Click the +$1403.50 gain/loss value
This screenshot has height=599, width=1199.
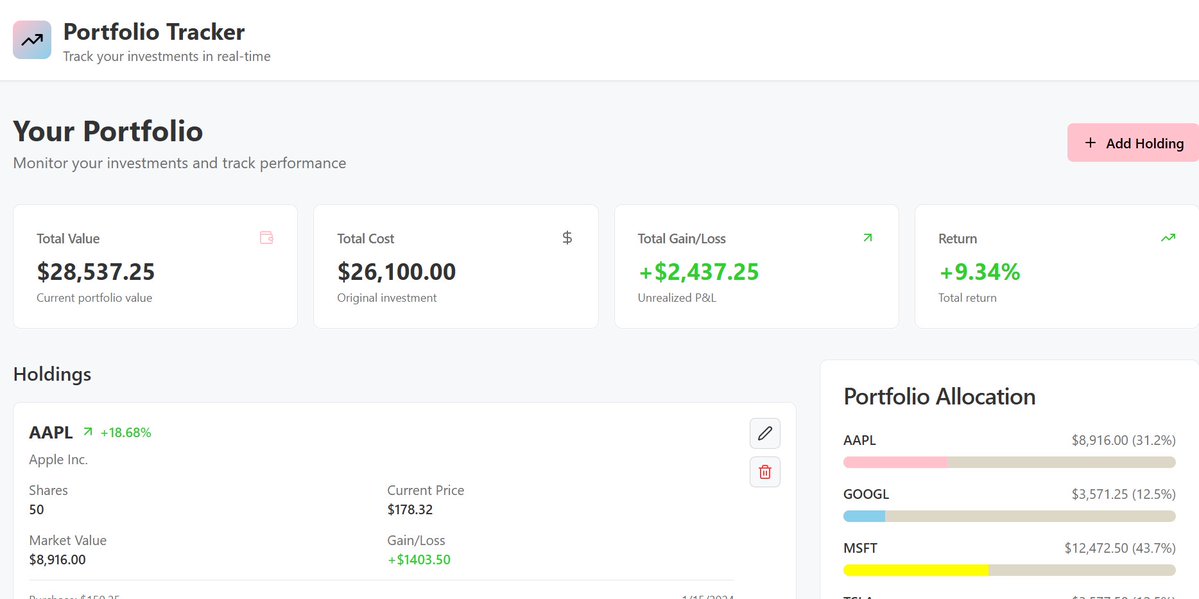click(x=419, y=559)
